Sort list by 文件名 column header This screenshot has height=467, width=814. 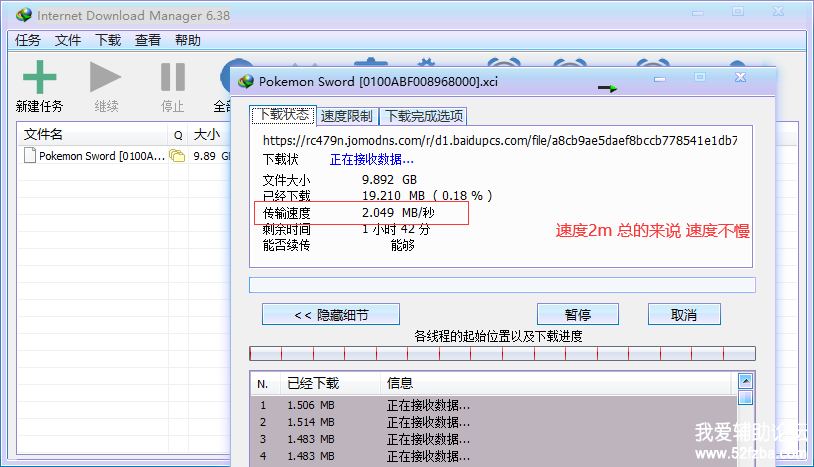click(x=92, y=134)
